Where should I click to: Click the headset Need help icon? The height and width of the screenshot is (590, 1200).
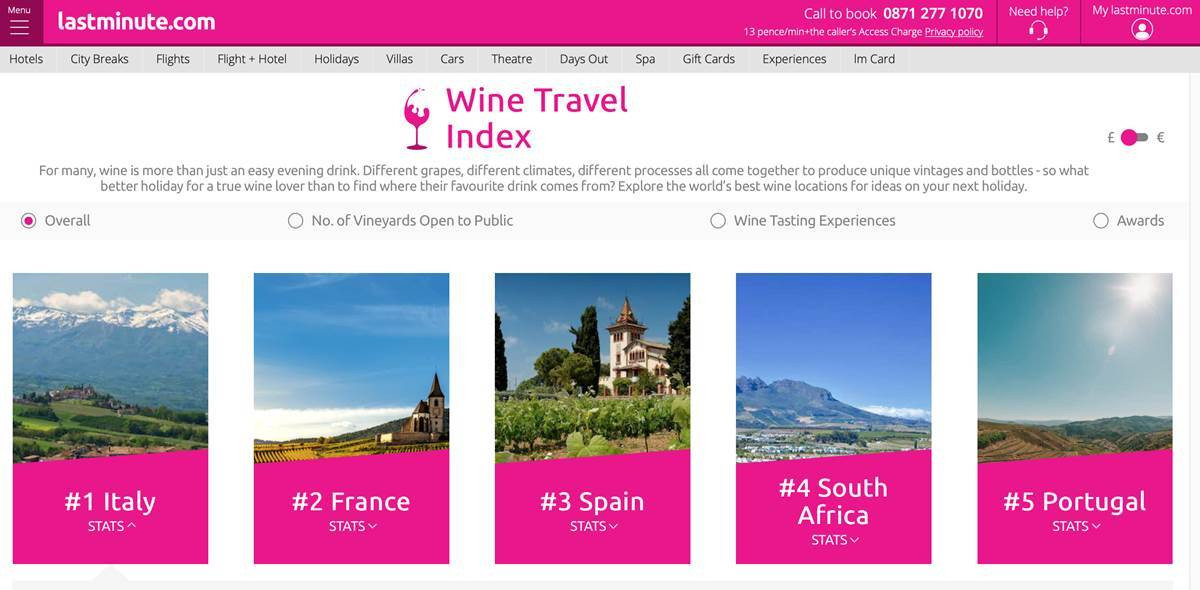pyautogui.click(x=1038, y=30)
